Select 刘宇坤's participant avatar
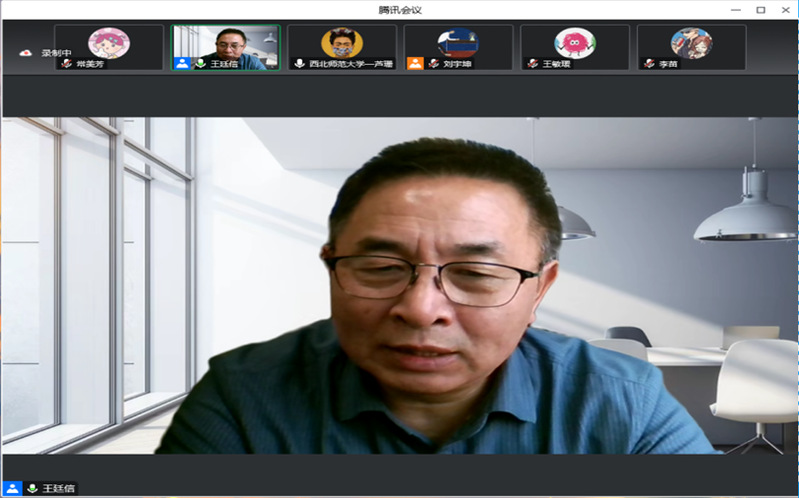Image resolution: width=799 pixels, height=498 pixels. 458,42
